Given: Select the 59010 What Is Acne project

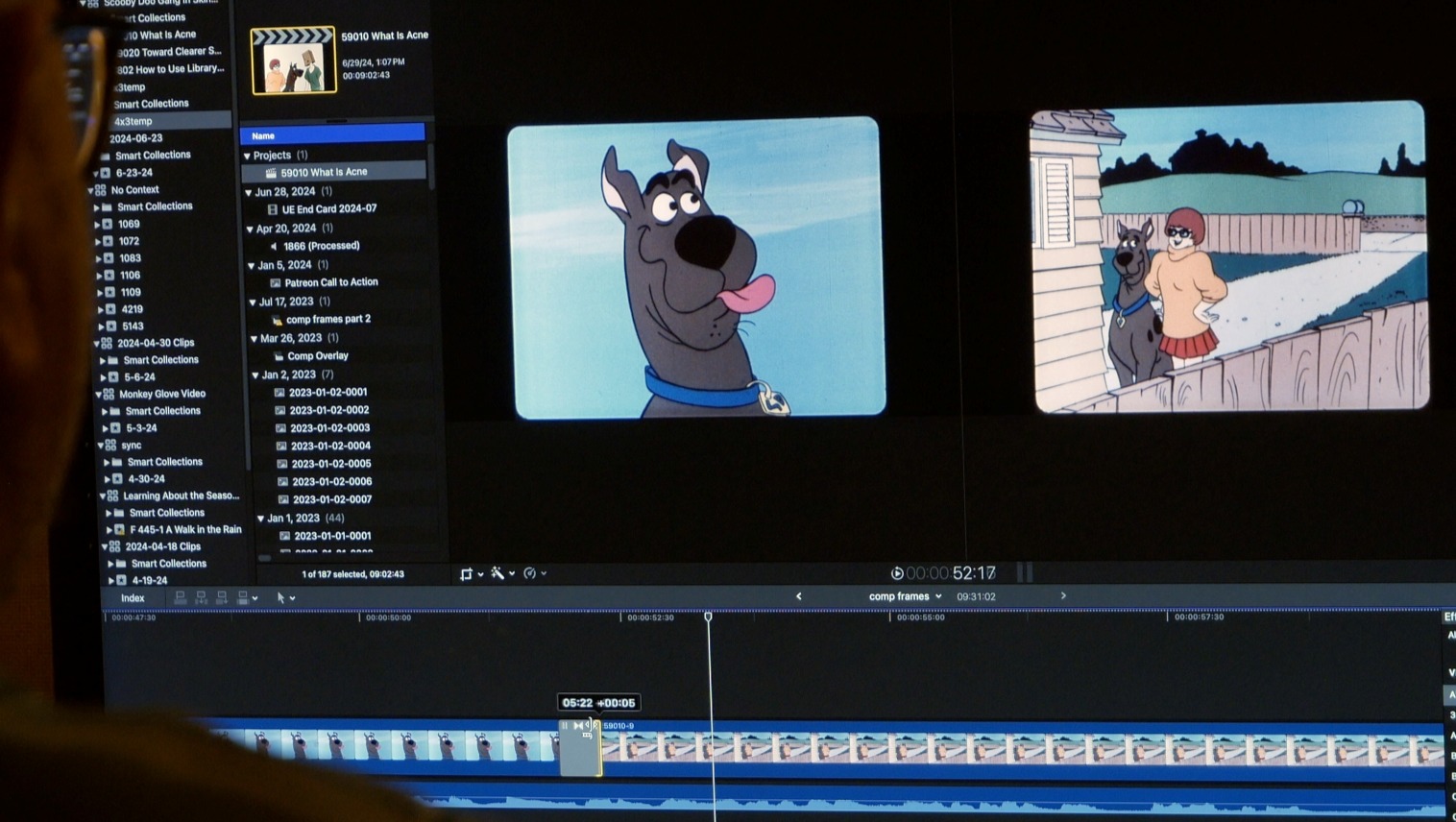Looking at the screenshot, I should click(324, 172).
